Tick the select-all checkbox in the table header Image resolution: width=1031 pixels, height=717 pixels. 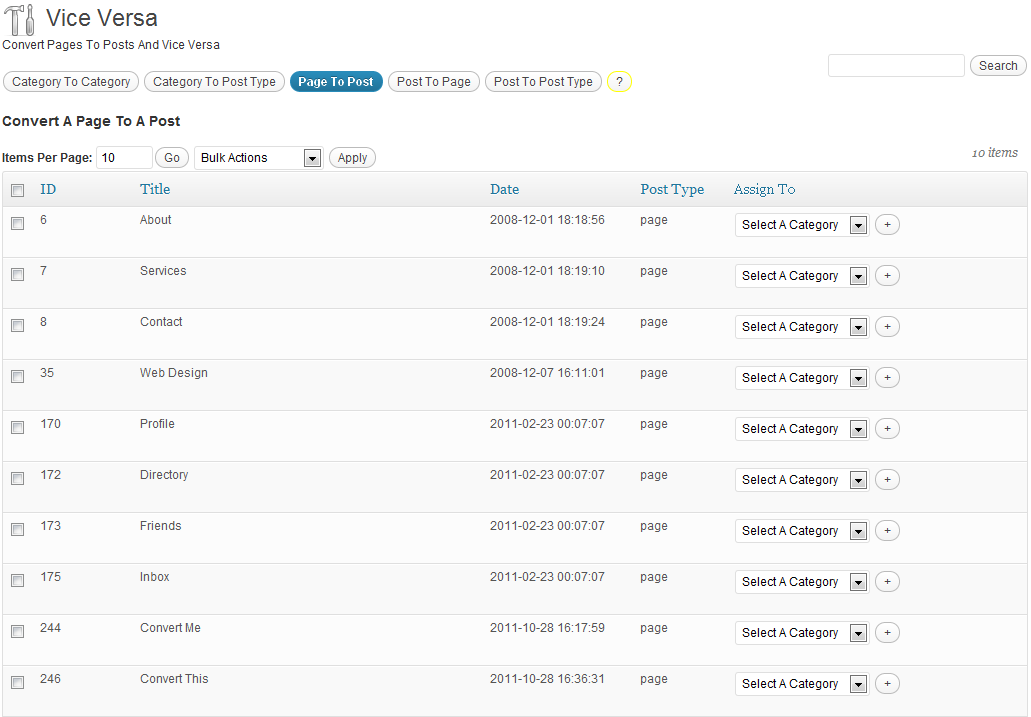click(17, 190)
